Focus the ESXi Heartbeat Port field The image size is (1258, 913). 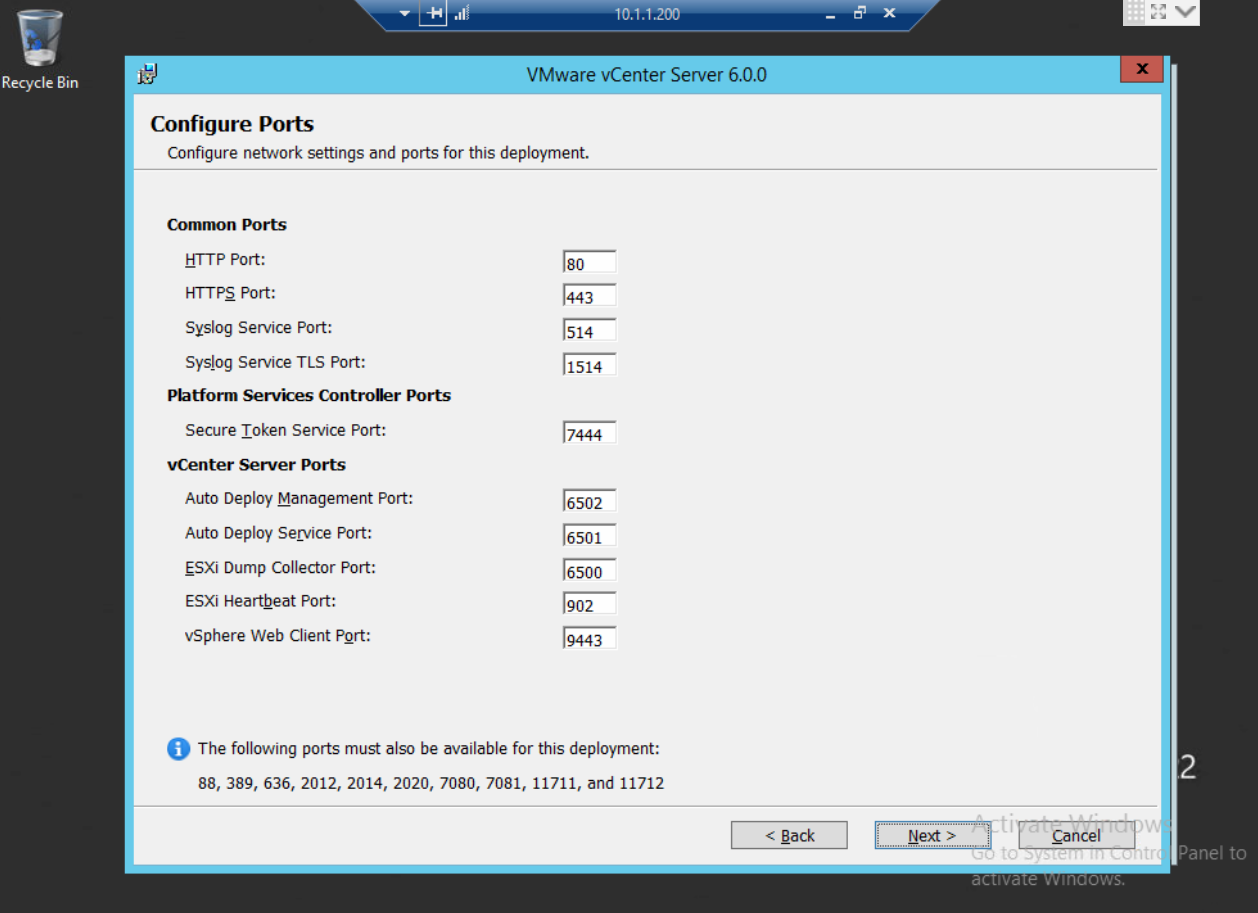pyautogui.click(x=590, y=604)
